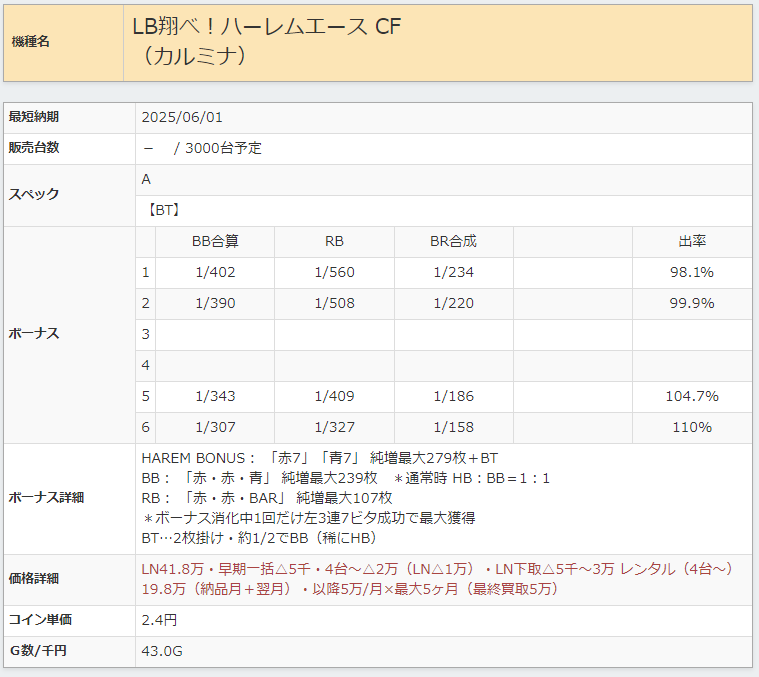Click the 'G数/千円' row label

tap(38, 651)
